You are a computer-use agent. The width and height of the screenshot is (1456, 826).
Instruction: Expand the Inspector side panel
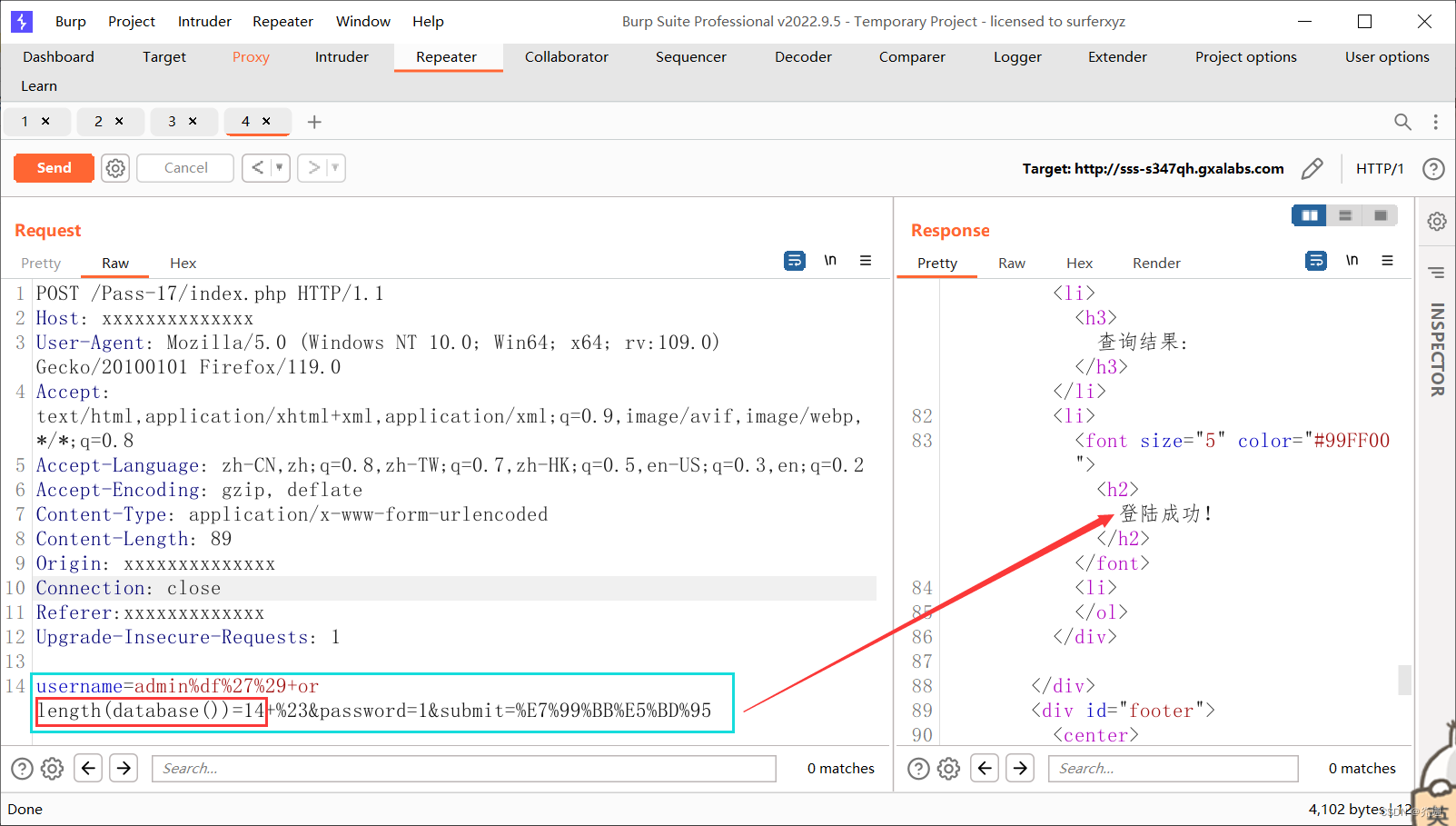click(1437, 350)
